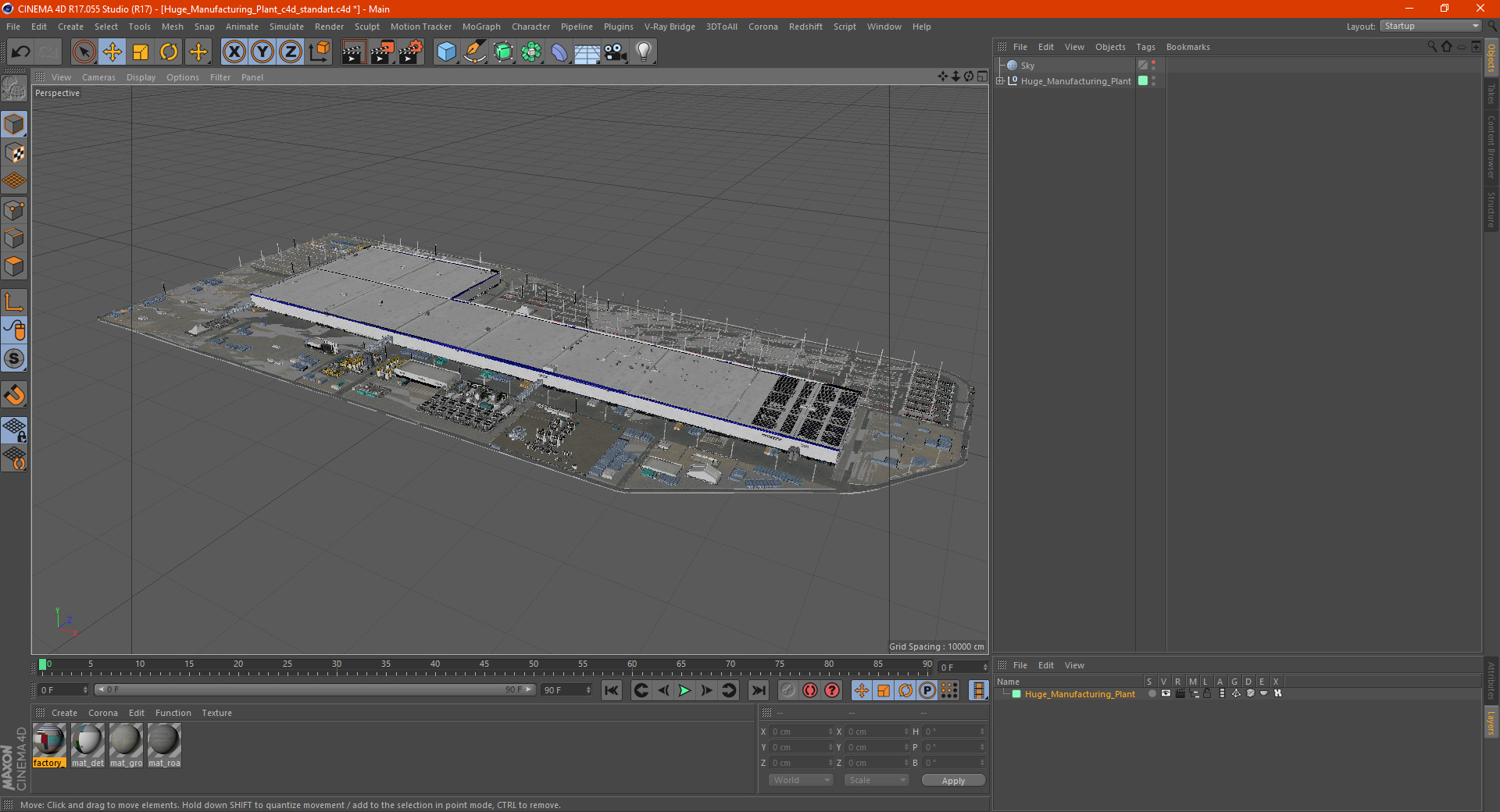The image size is (1500, 812).
Task: Click the Subdivision Surface generator icon
Action: pyautogui.click(x=503, y=52)
